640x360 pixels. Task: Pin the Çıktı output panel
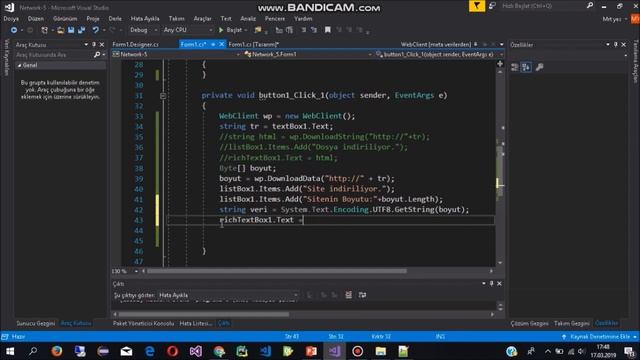click(491, 283)
